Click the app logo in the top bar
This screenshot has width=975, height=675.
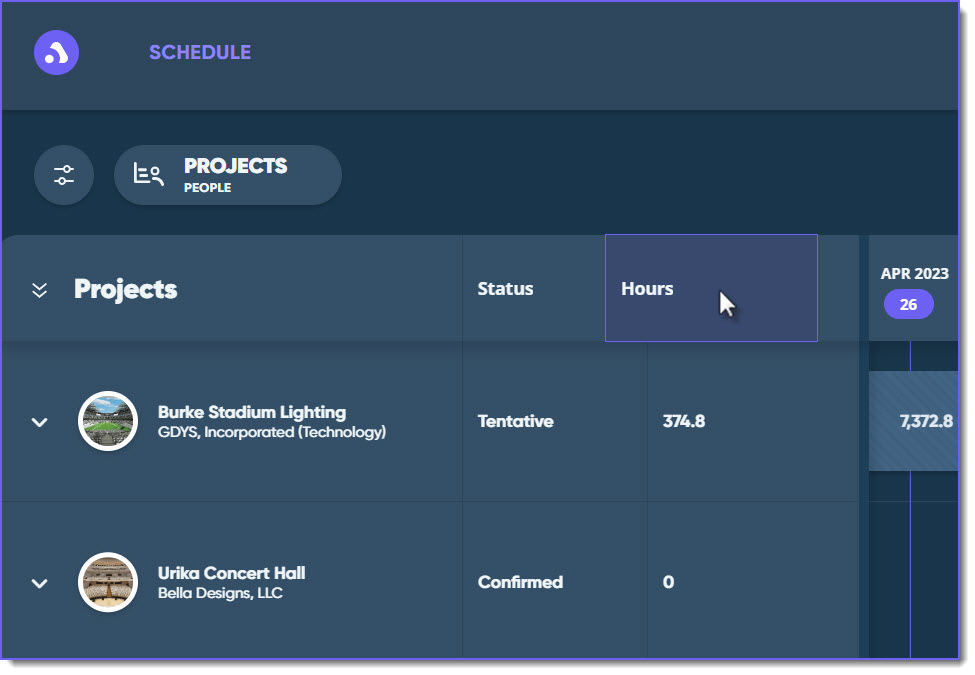click(56, 52)
